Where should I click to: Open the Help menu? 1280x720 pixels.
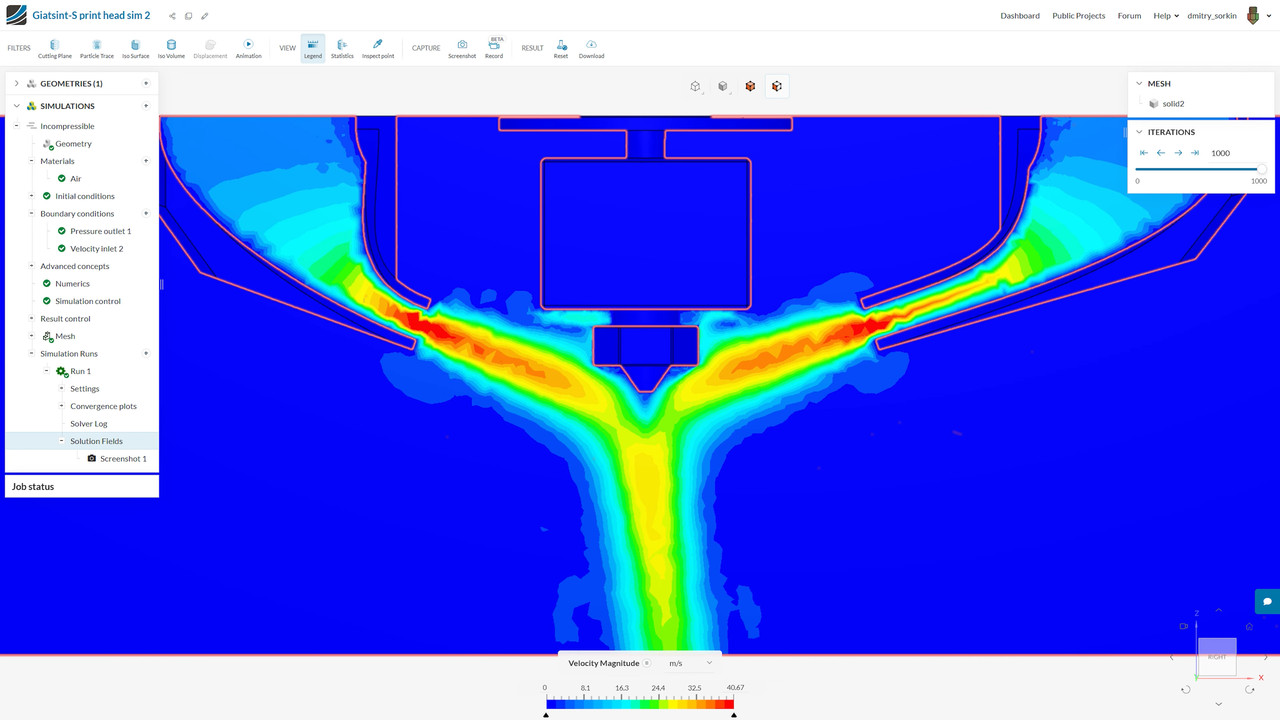click(1166, 16)
